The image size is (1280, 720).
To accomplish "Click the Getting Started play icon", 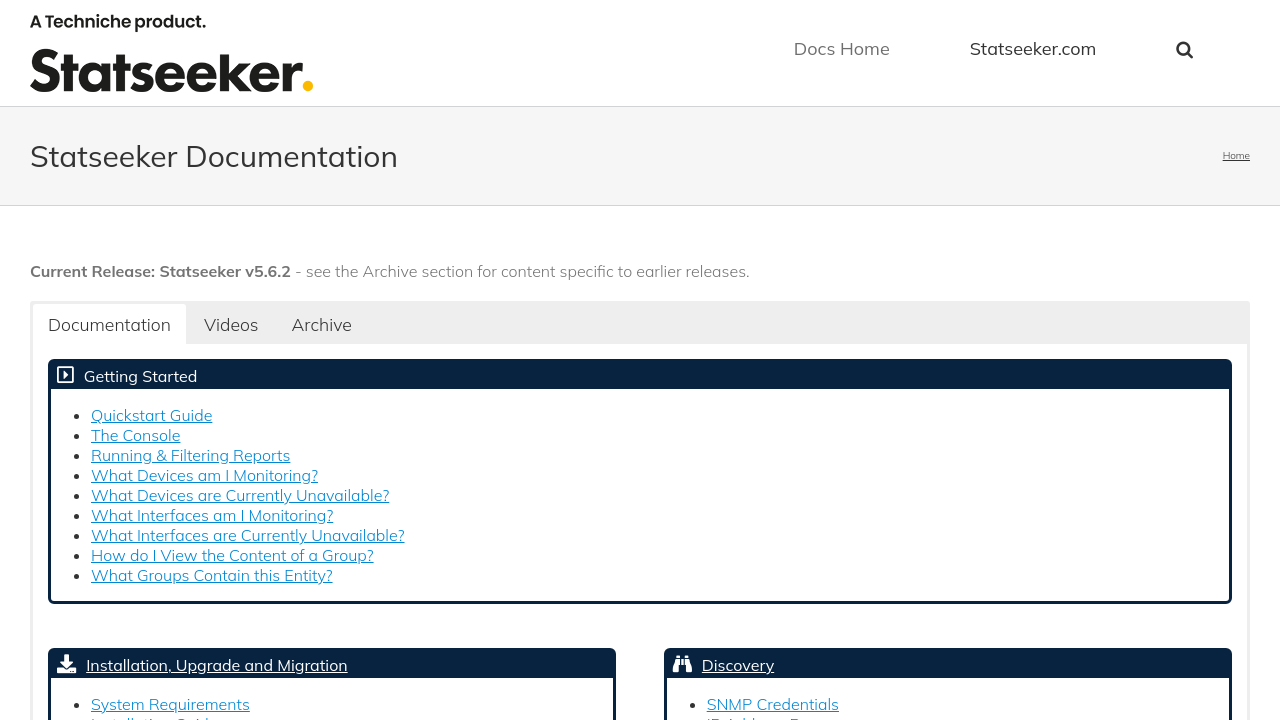I will coord(66,375).
